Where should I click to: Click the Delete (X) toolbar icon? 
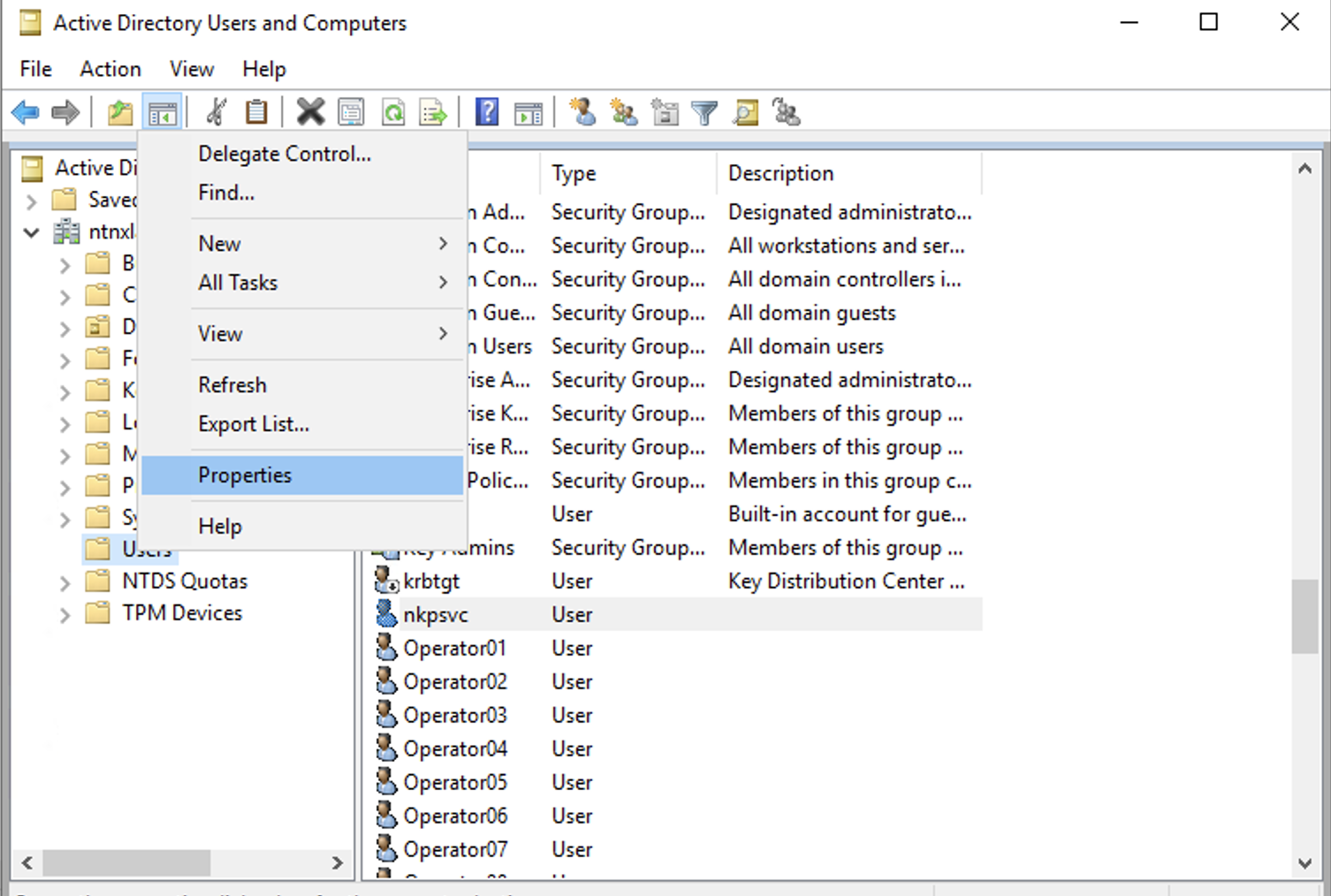click(310, 112)
